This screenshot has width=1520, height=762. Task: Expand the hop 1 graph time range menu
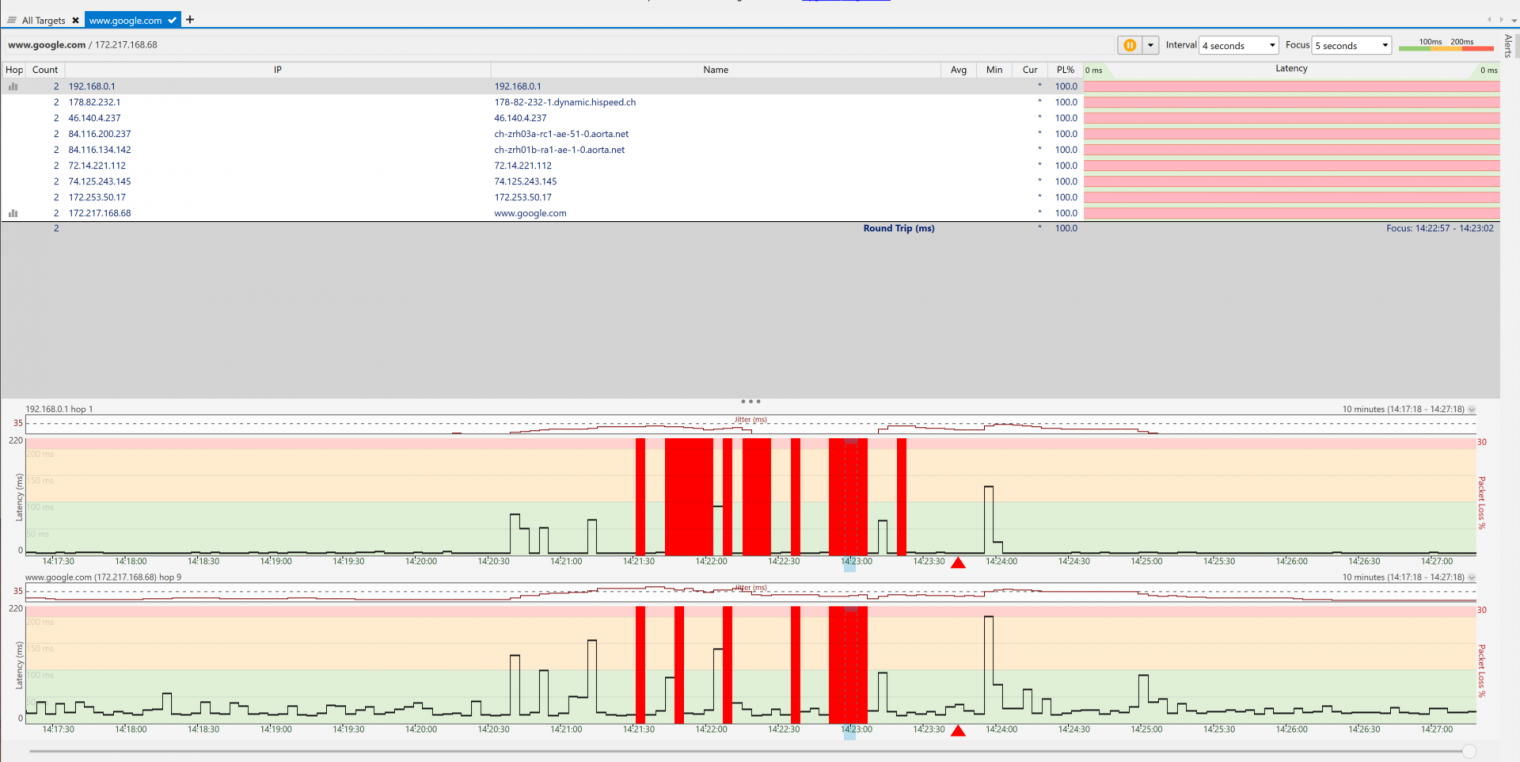tap(1470, 409)
